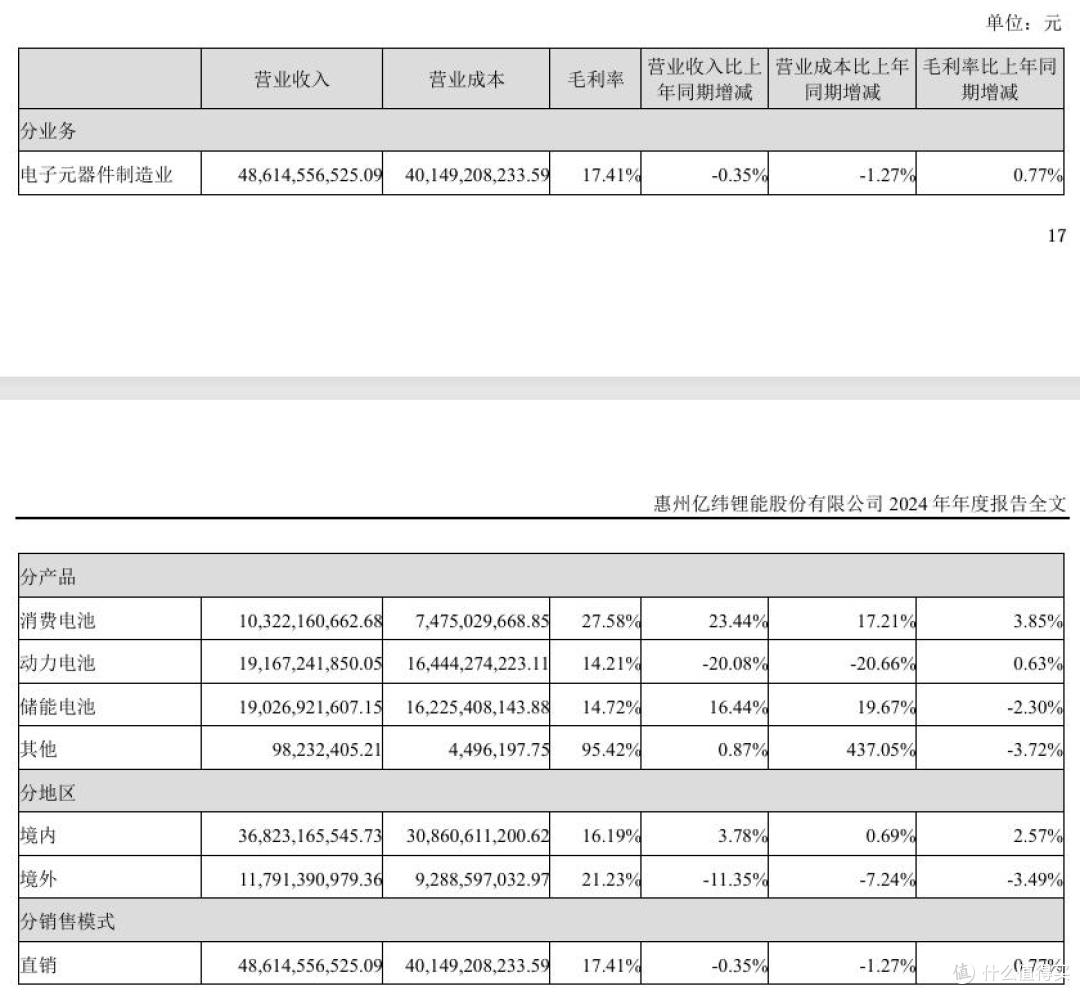This screenshot has width=1080, height=995.
Task: Select the 分业务 section row
Action: tap(541, 130)
